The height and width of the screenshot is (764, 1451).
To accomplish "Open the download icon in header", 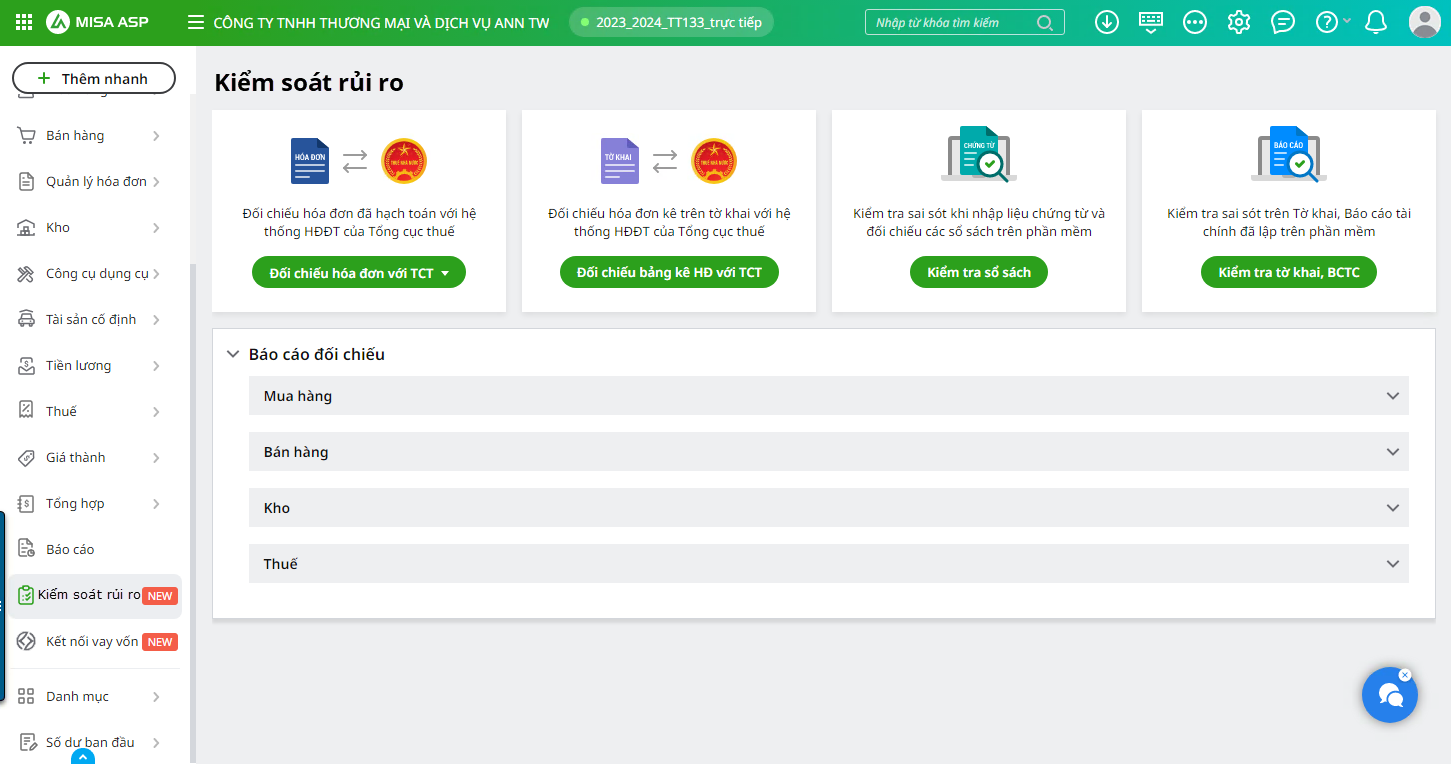I will coord(1107,22).
